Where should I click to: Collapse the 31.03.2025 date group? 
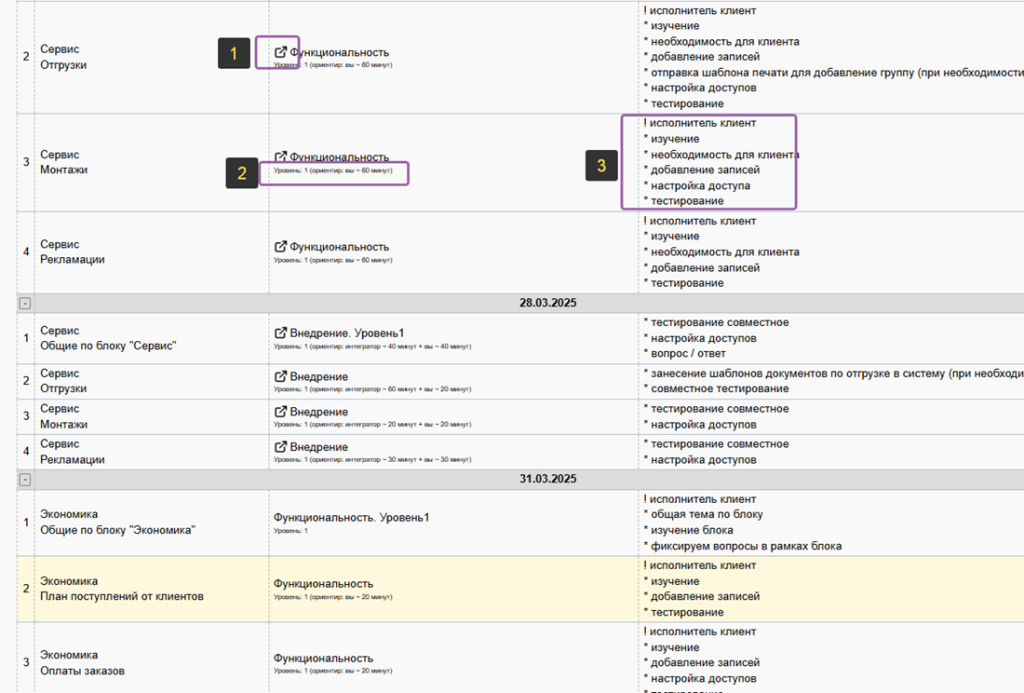coord(25,479)
